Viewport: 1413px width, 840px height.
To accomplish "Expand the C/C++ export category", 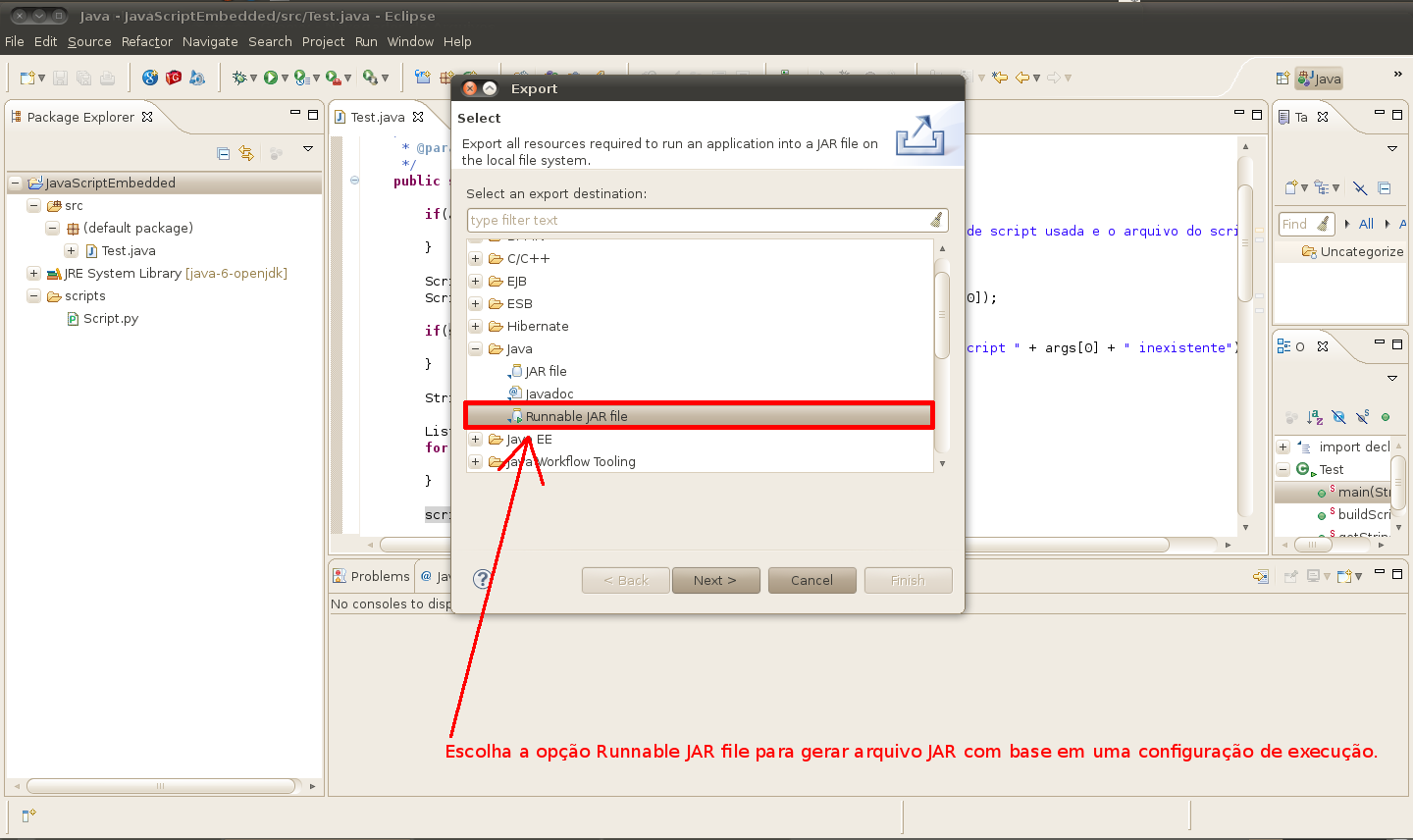I will point(475,258).
